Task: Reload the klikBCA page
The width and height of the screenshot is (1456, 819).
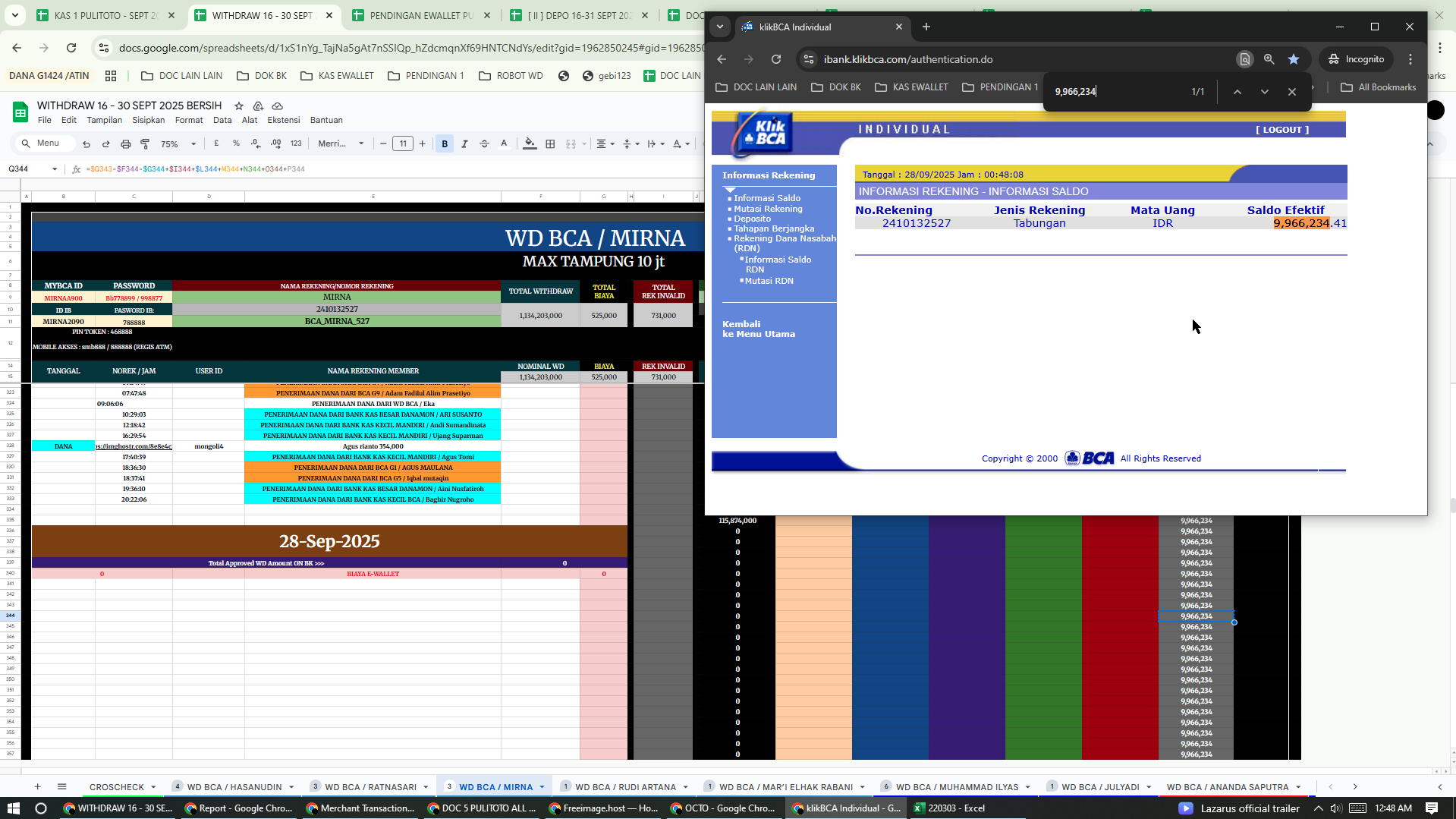Action: coord(776,59)
